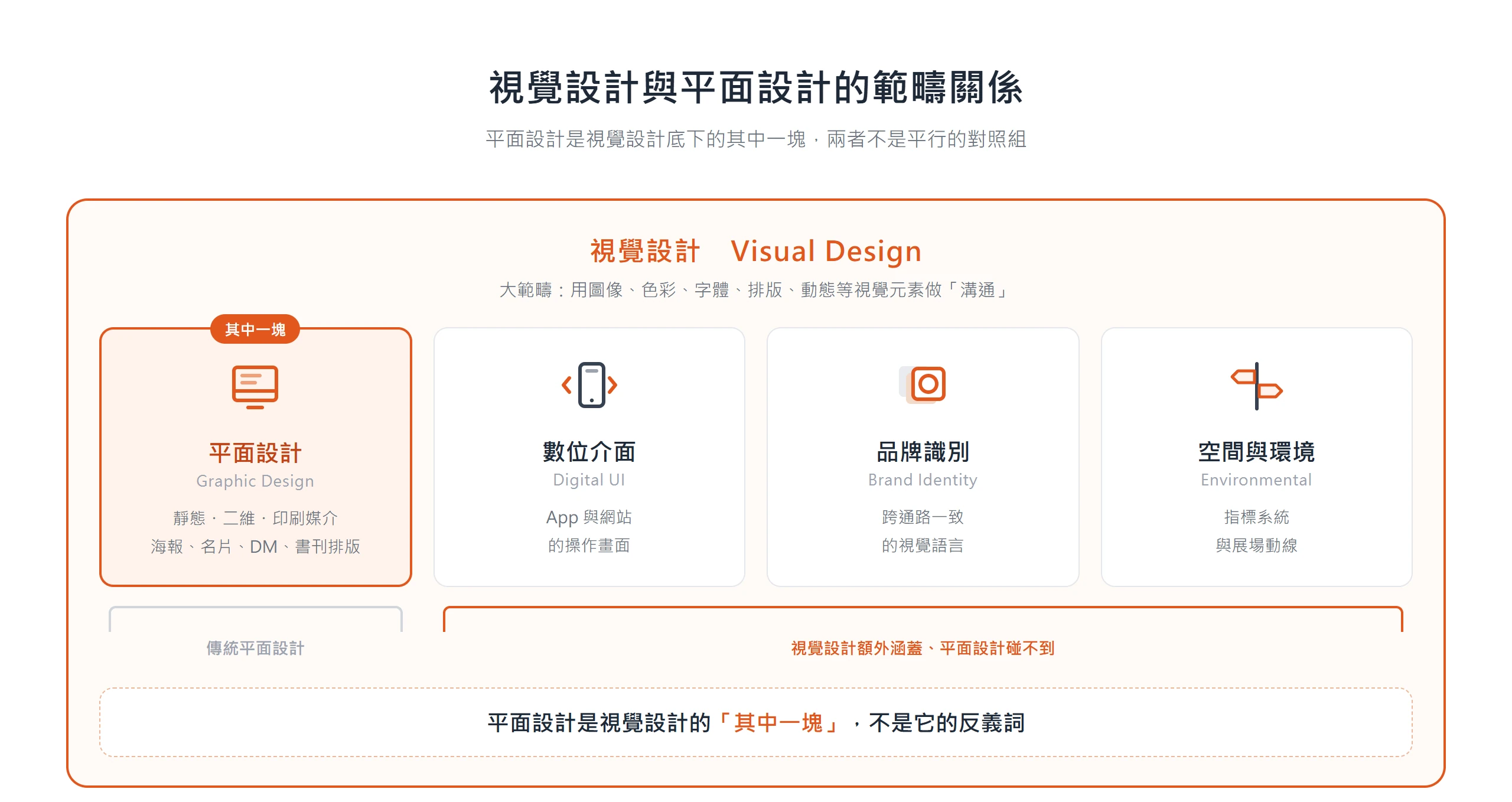Click the Graphic Design subtitle text
The width and height of the screenshot is (1512, 802).
255,481
